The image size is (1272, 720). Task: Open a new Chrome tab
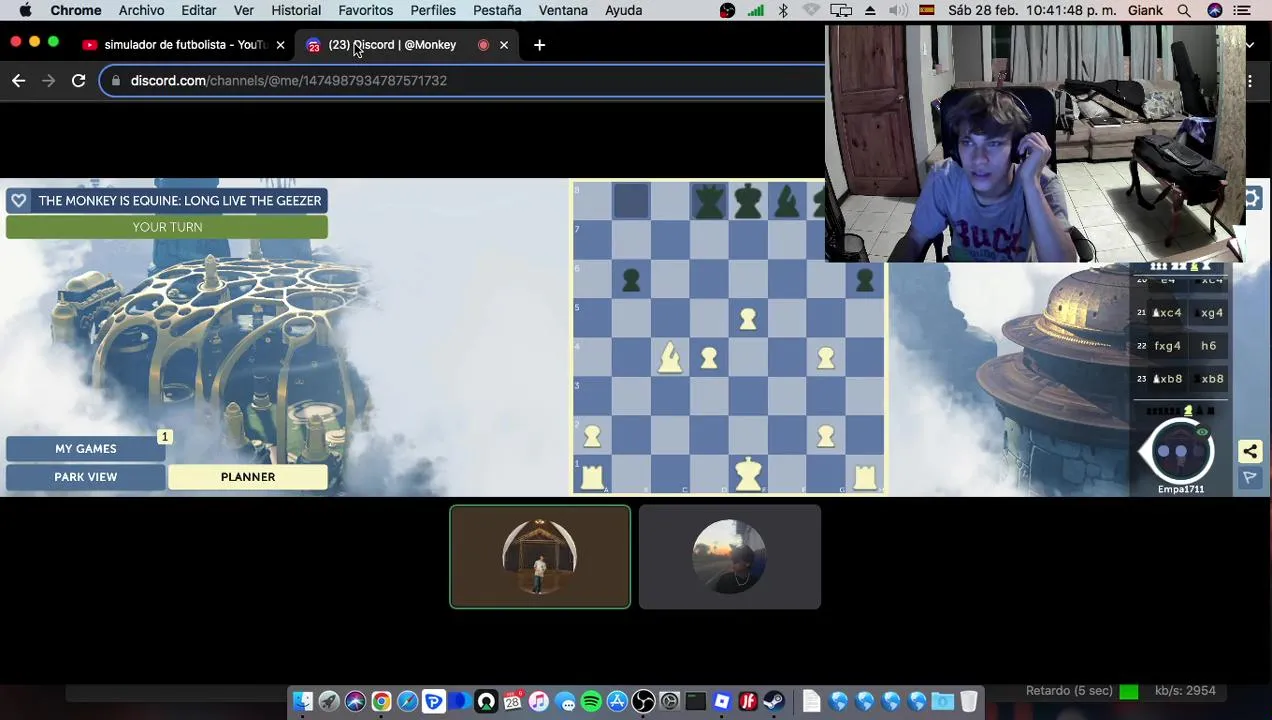[539, 45]
